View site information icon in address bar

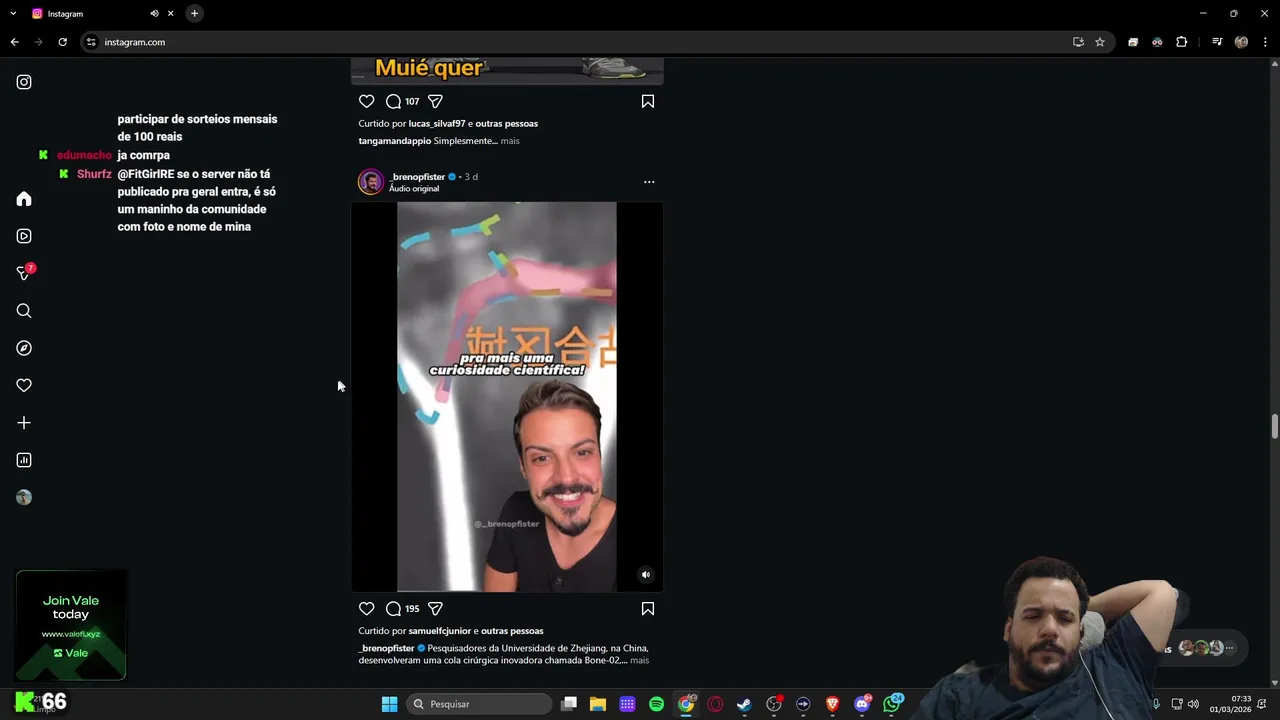(91, 42)
